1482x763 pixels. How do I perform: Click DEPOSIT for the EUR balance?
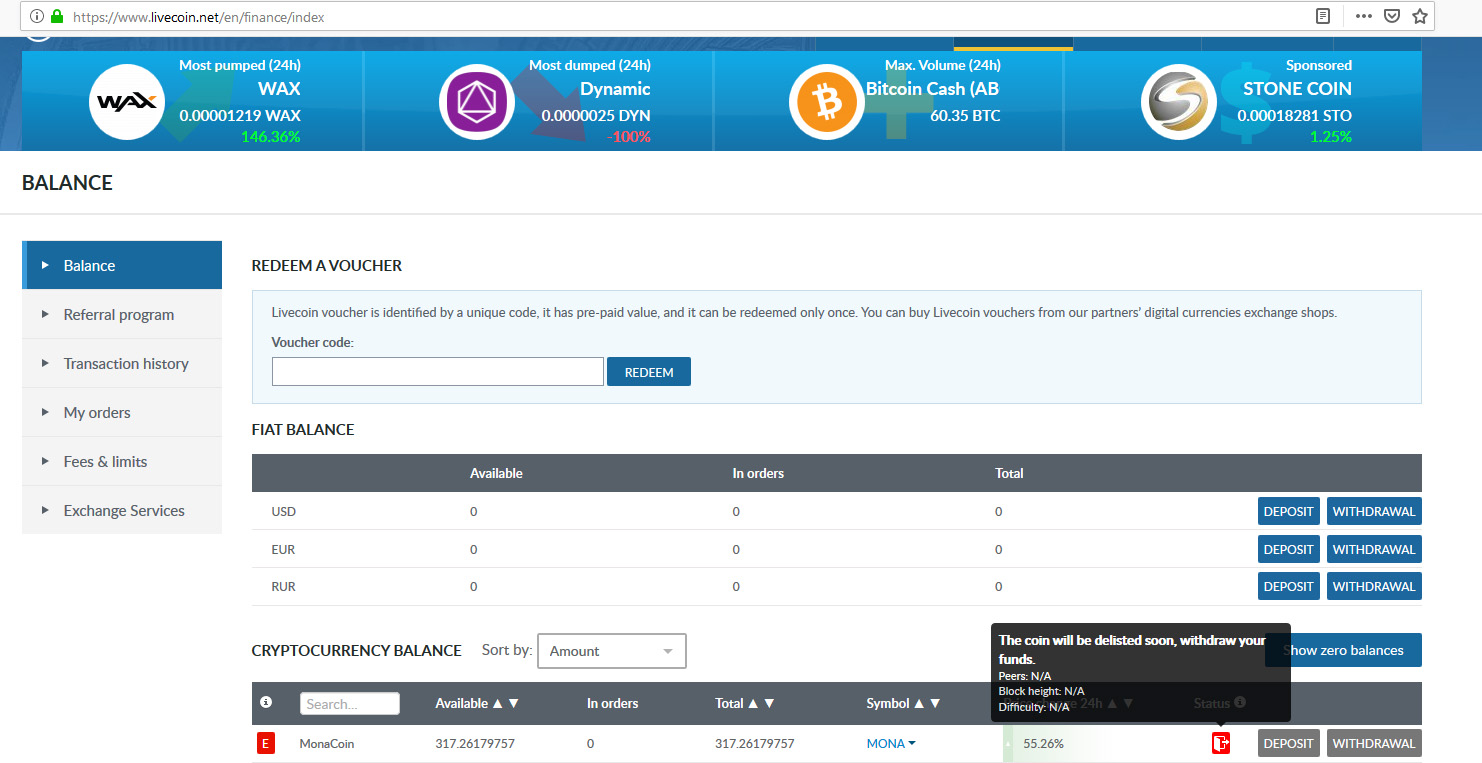pos(1288,549)
